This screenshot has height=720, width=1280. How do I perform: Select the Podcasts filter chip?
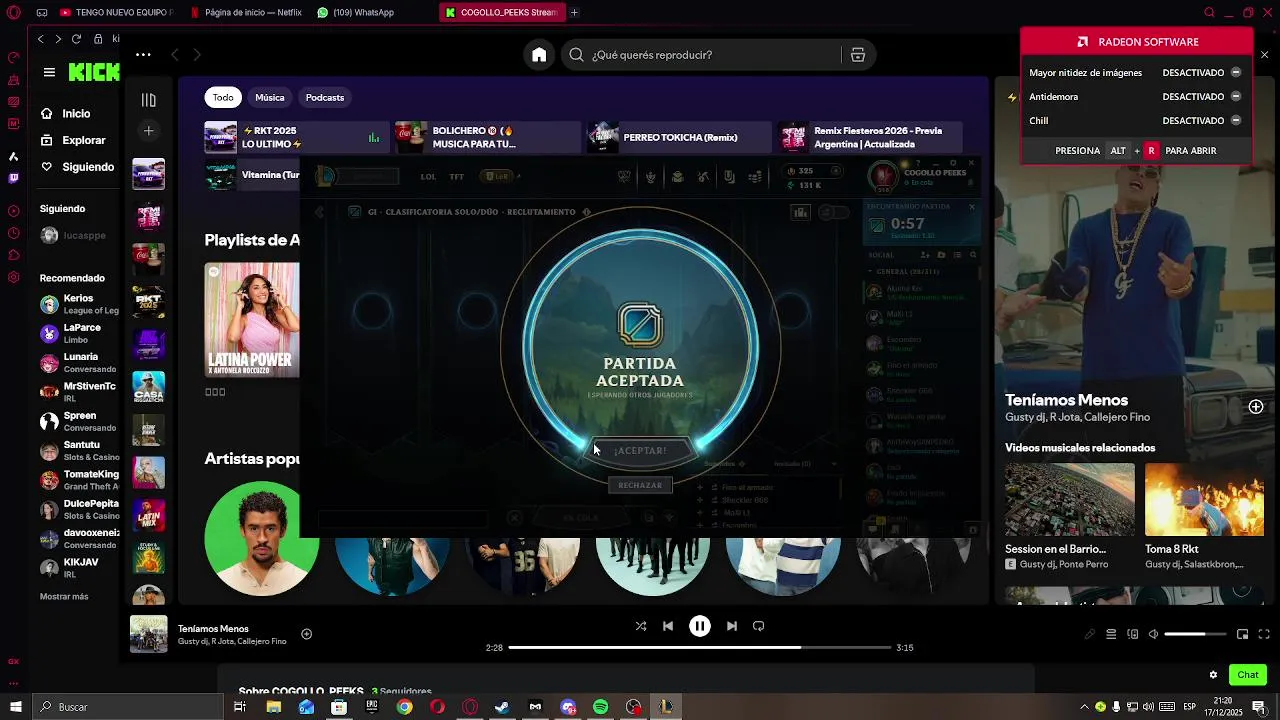click(325, 98)
